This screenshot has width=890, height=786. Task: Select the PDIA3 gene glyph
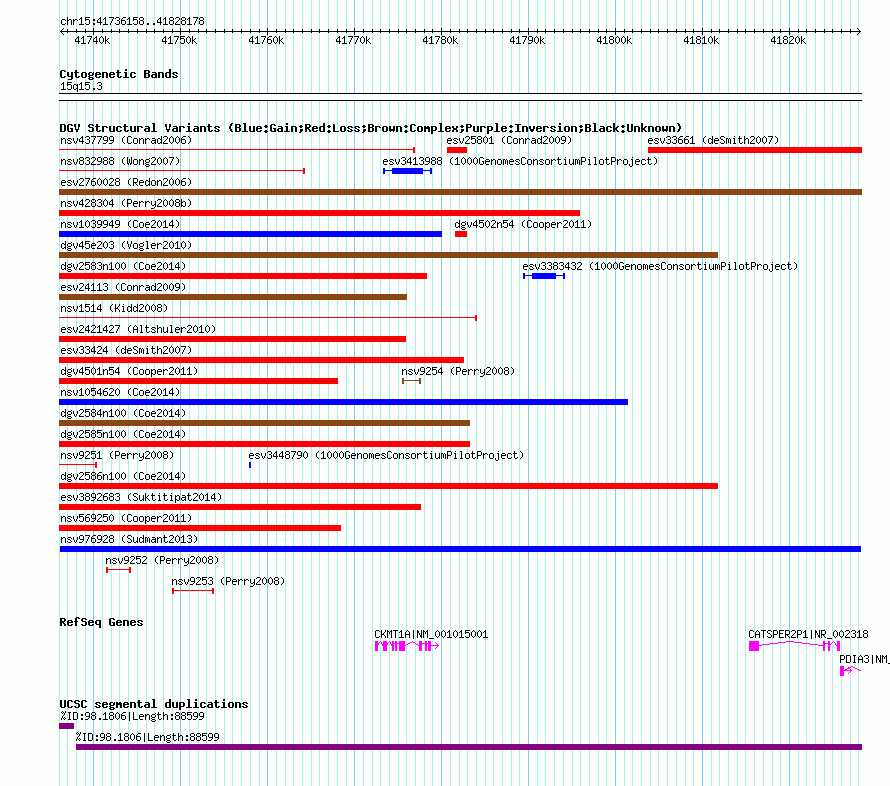[850, 671]
